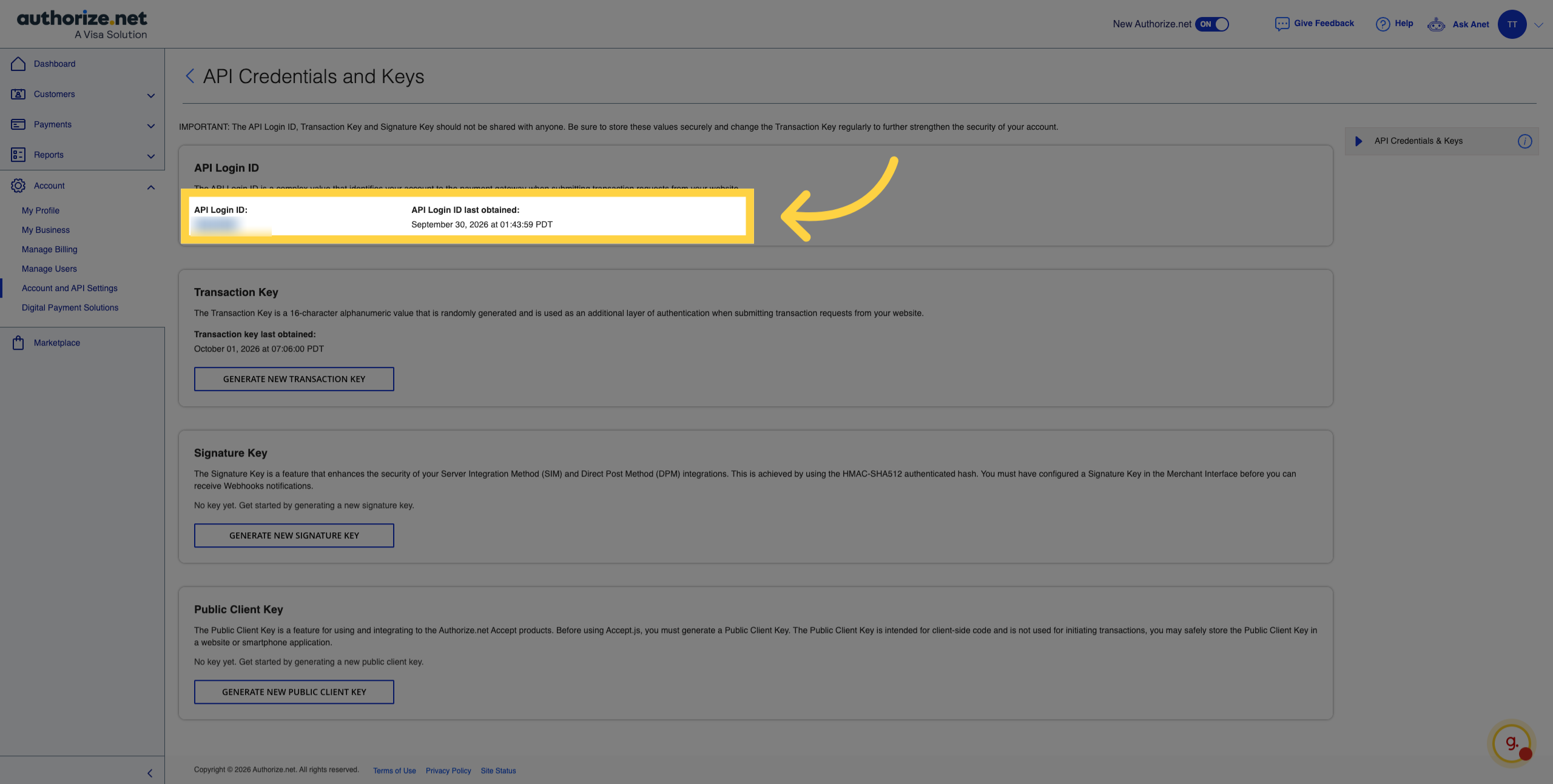Click the Account gear icon

18,186
